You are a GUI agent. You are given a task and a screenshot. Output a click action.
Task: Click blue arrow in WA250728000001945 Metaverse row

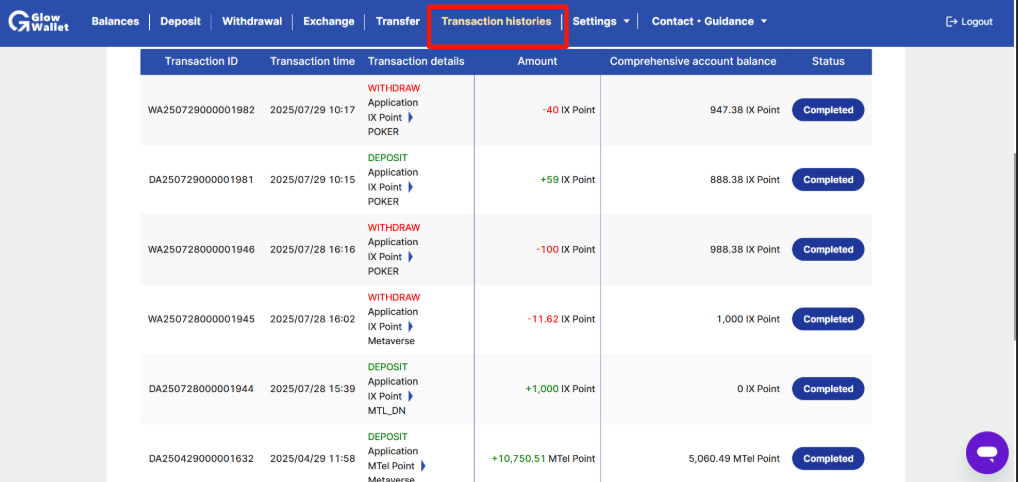410,327
